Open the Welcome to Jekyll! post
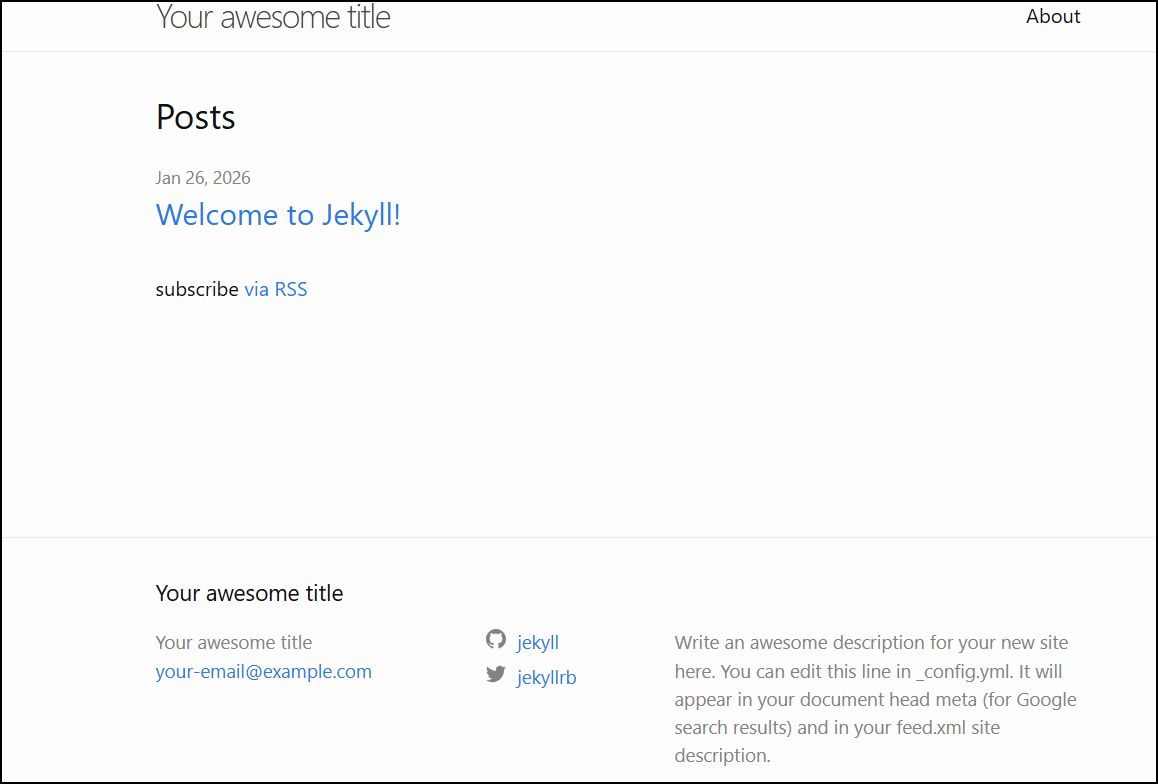The width and height of the screenshot is (1158, 784). tap(278, 215)
